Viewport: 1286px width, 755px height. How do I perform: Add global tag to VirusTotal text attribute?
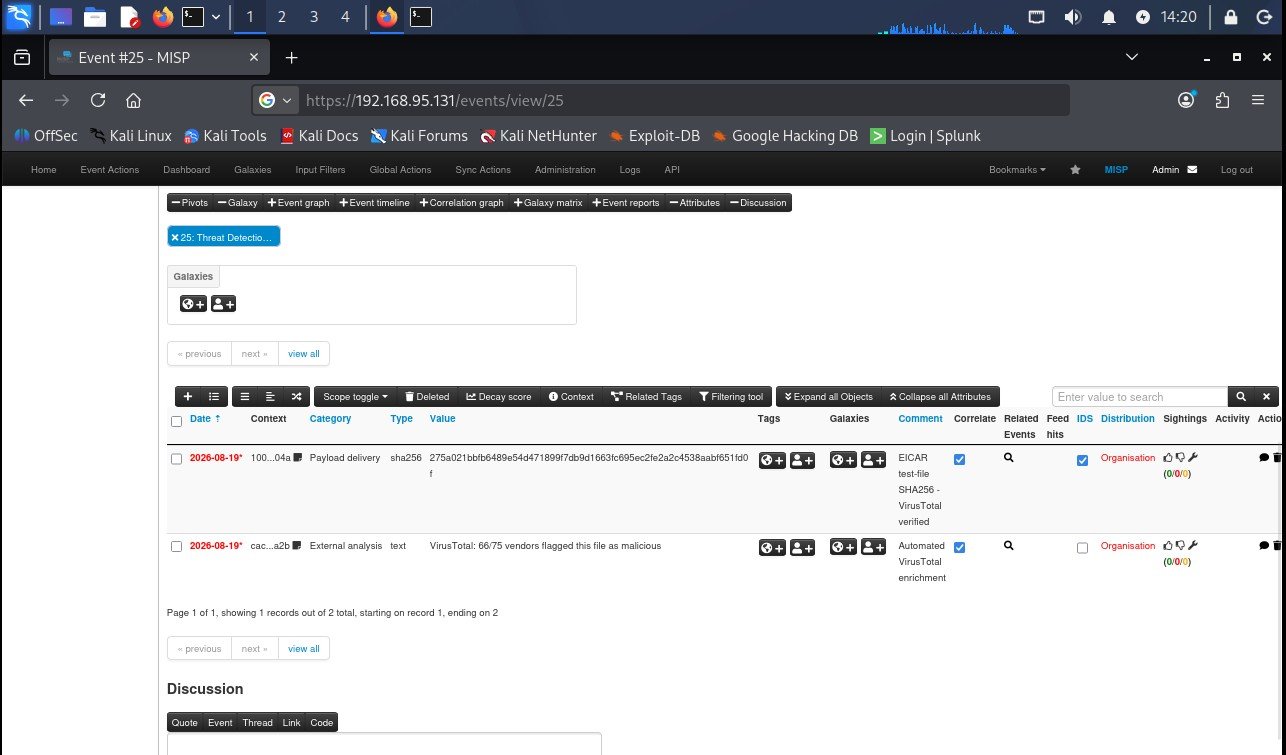point(772,547)
